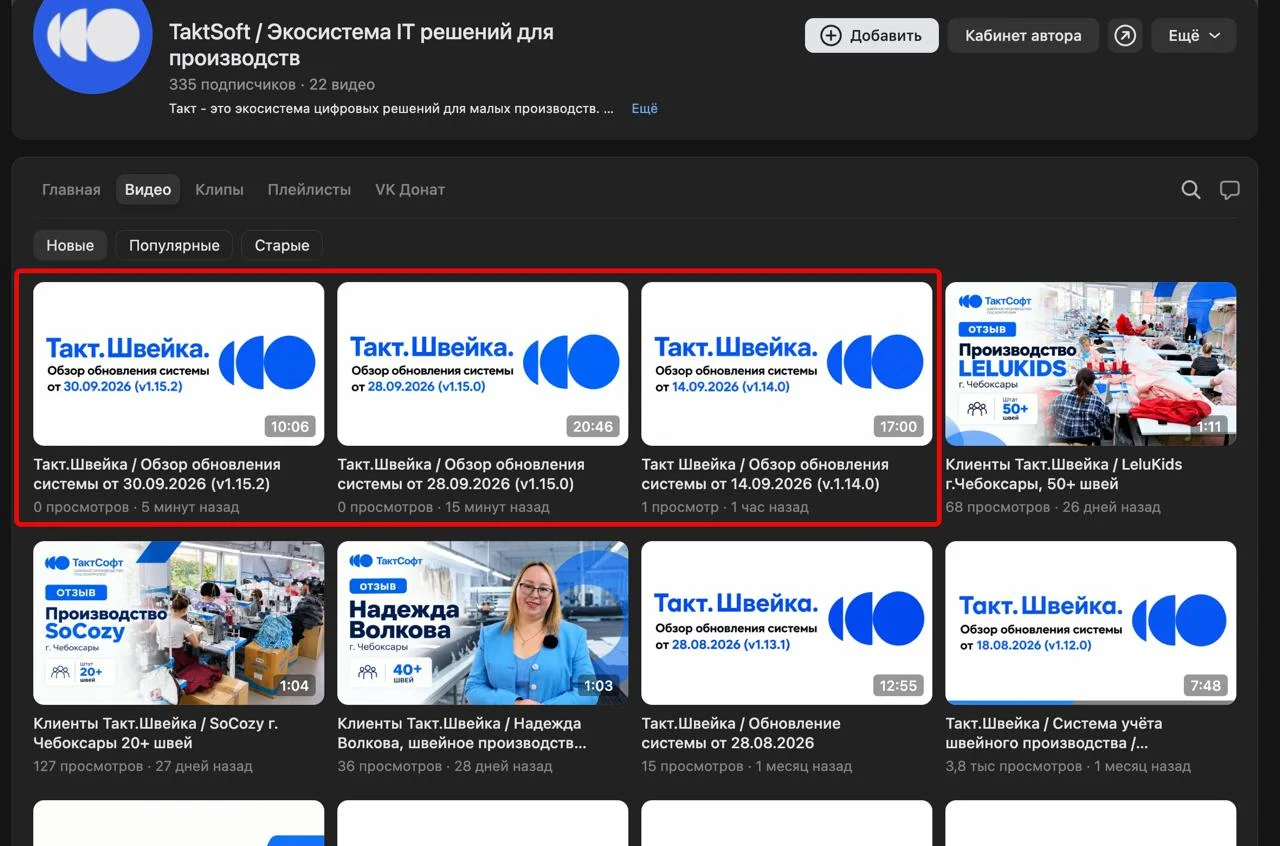Viewport: 1280px width, 846px height.
Task: Open Кабинет автора
Action: (x=1023, y=36)
